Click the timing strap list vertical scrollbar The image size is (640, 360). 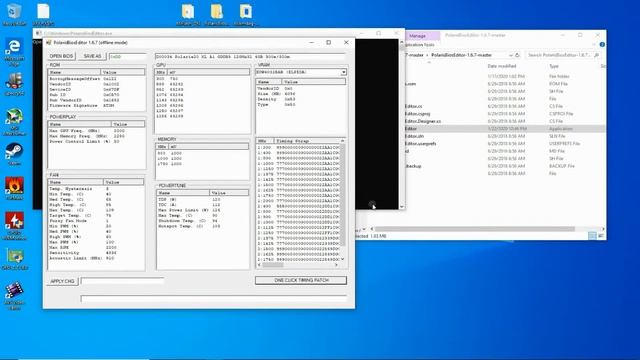342,196
